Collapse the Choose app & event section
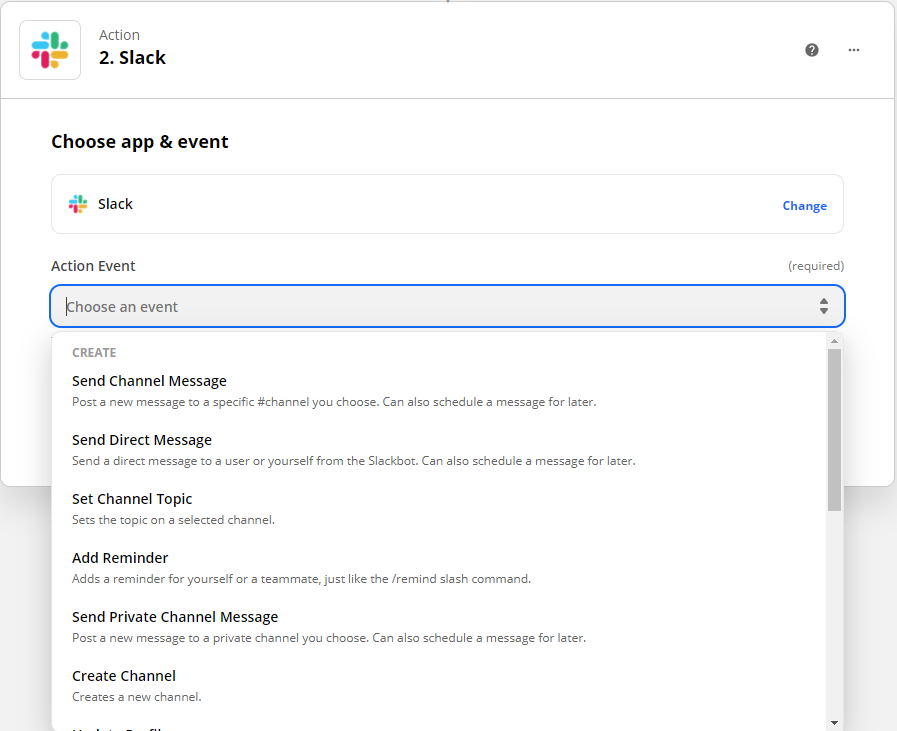 click(x=140, y=142)
